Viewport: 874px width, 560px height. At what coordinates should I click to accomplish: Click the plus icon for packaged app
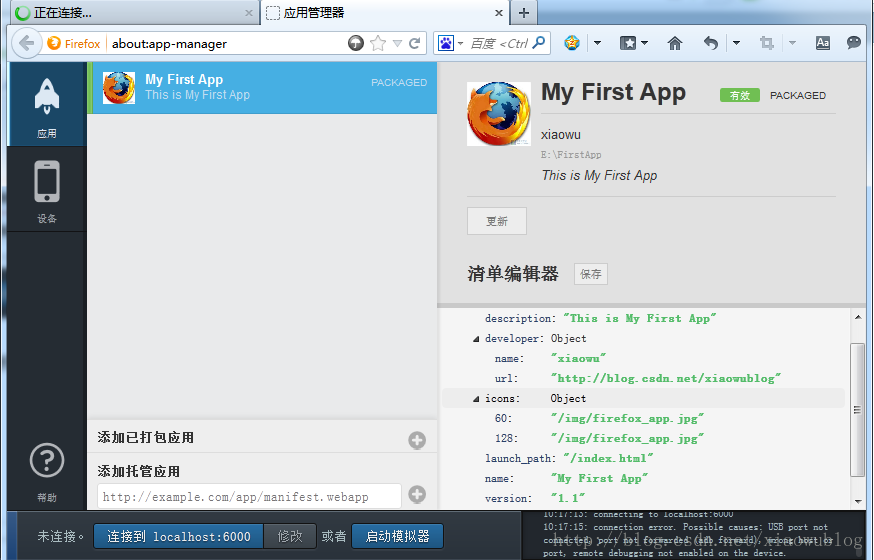point(417,440)
